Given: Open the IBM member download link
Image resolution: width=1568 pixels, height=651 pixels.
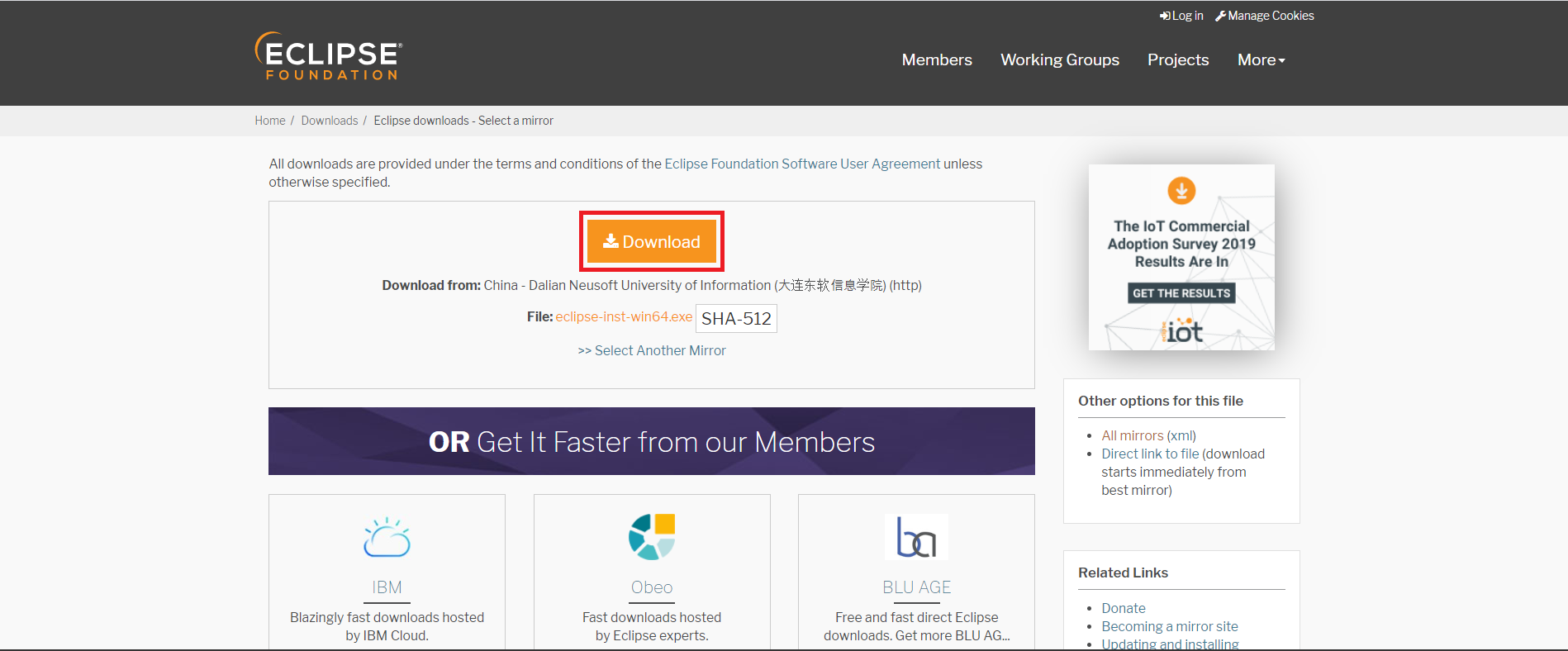Looking at the screenshot, I should pyautogui.click(x=387, y=587).
